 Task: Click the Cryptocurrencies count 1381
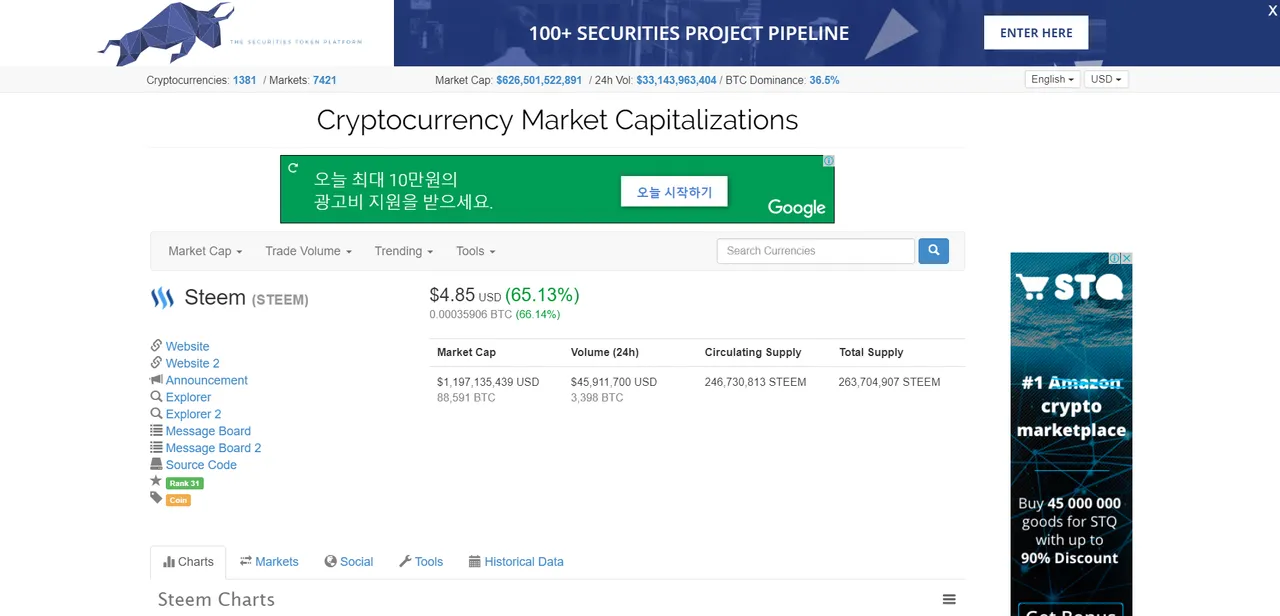point(244,80)
